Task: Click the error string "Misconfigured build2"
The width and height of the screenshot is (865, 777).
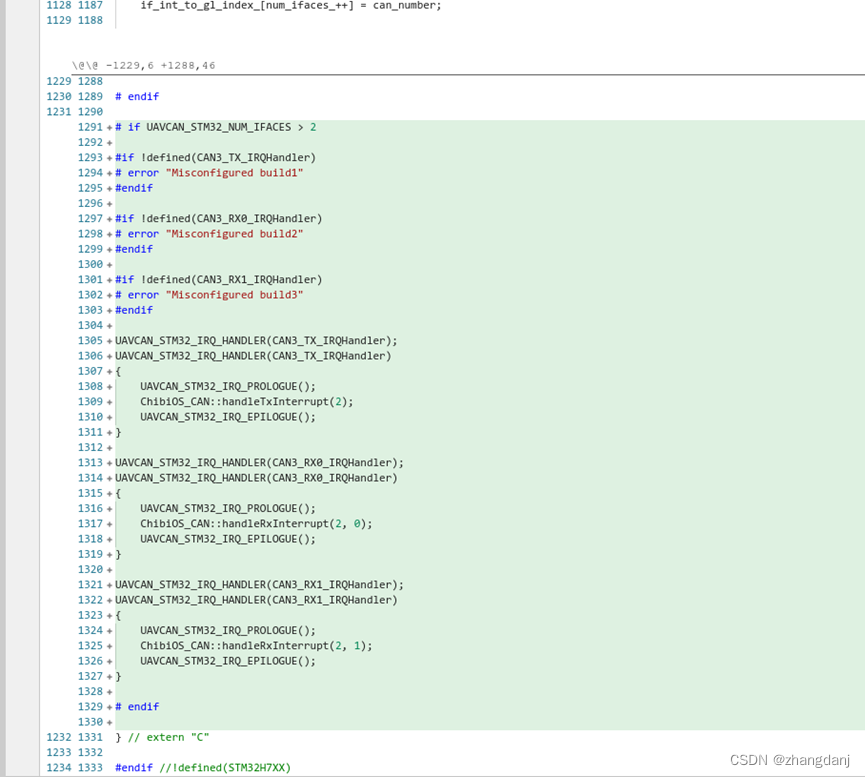Action: (x=234, y=234)
